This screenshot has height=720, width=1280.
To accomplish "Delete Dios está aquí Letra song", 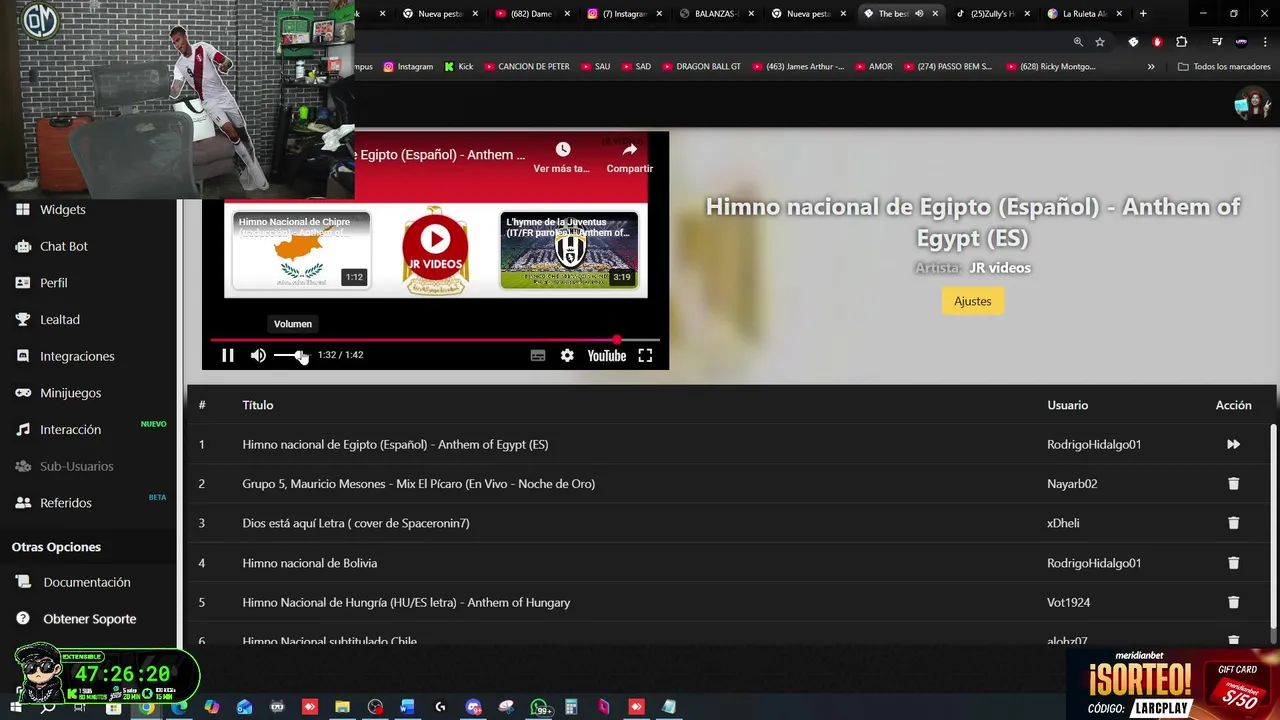I will click(1233, 523).
